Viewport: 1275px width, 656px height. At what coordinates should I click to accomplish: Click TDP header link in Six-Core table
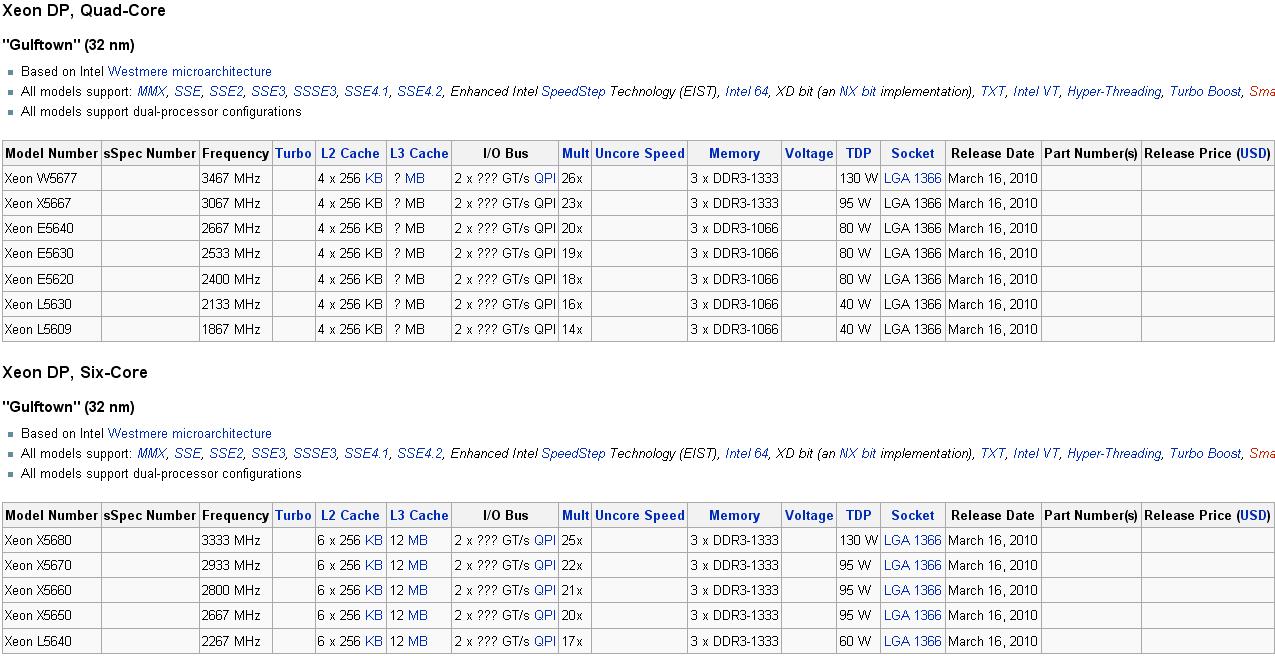[858, 516]
